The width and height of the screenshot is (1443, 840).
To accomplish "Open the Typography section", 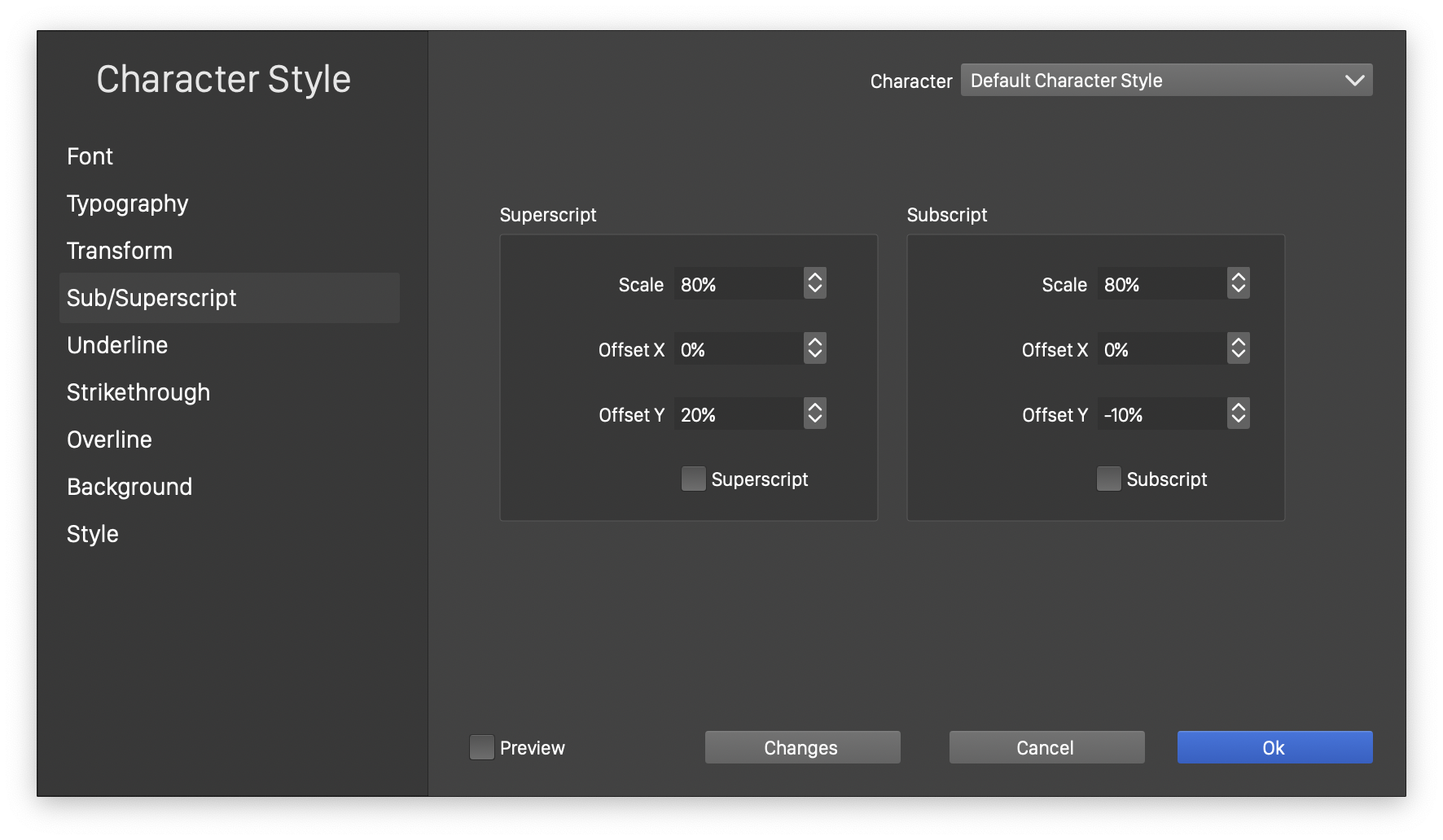I will pos(127,203).
